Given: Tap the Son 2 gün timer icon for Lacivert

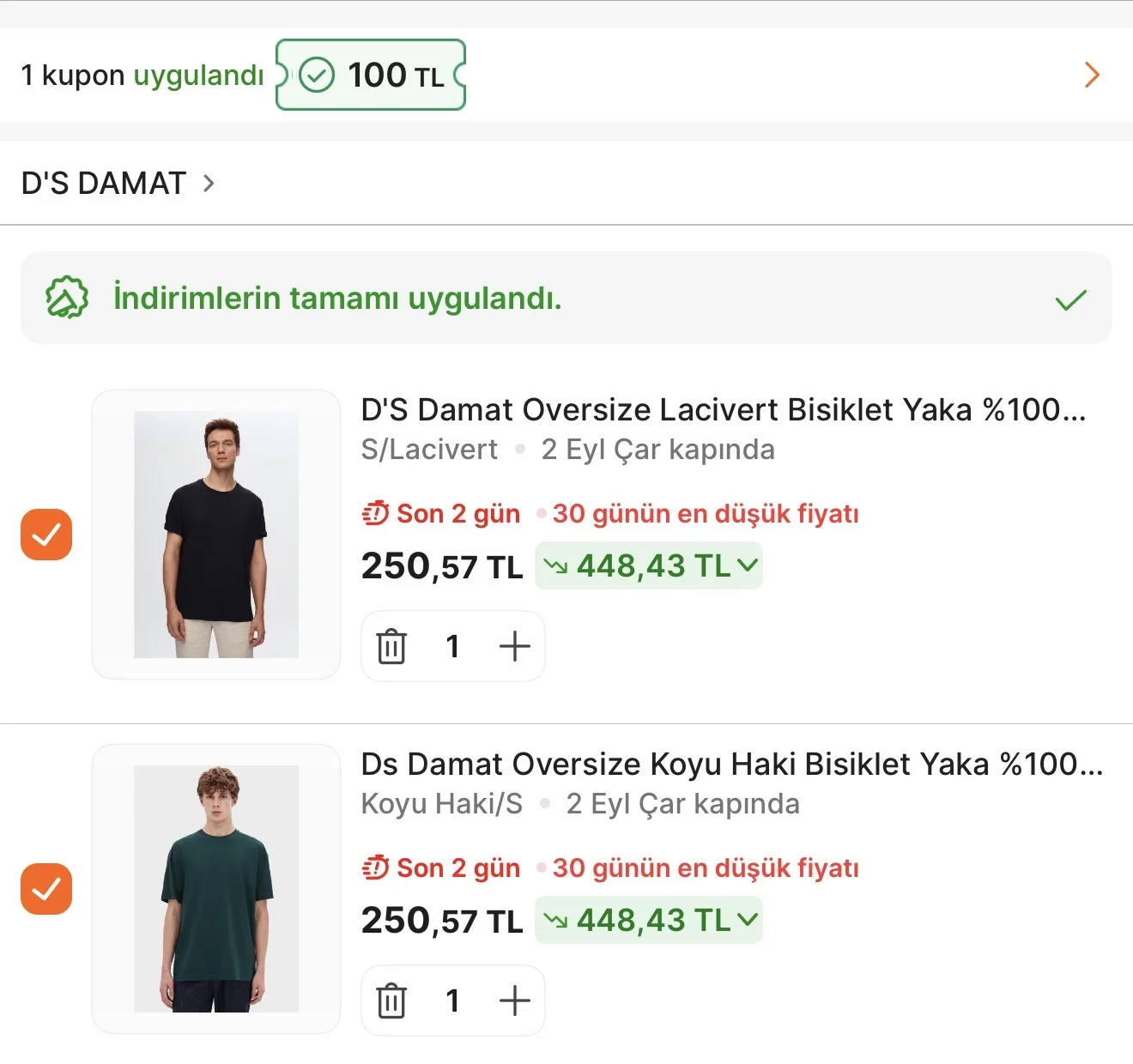Looking at the screenshot, I should pos(375,513).
